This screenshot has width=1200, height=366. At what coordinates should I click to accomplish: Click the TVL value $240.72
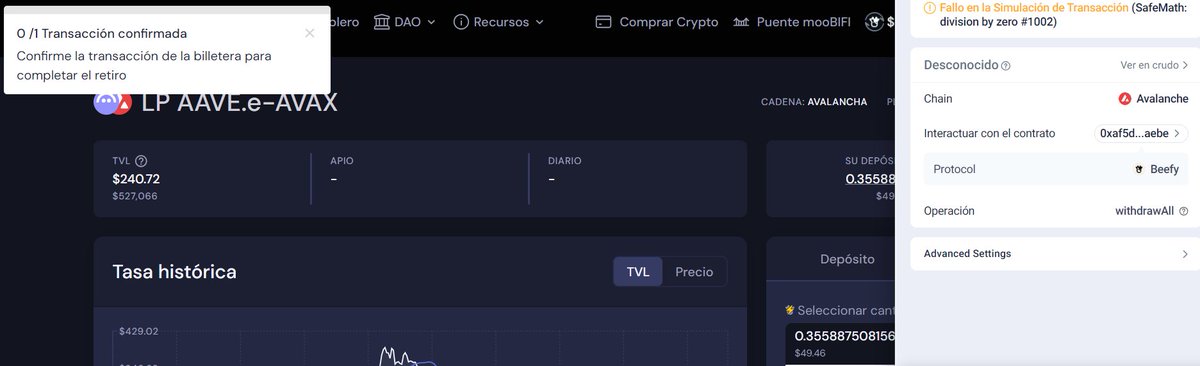(x=136, y=179)
